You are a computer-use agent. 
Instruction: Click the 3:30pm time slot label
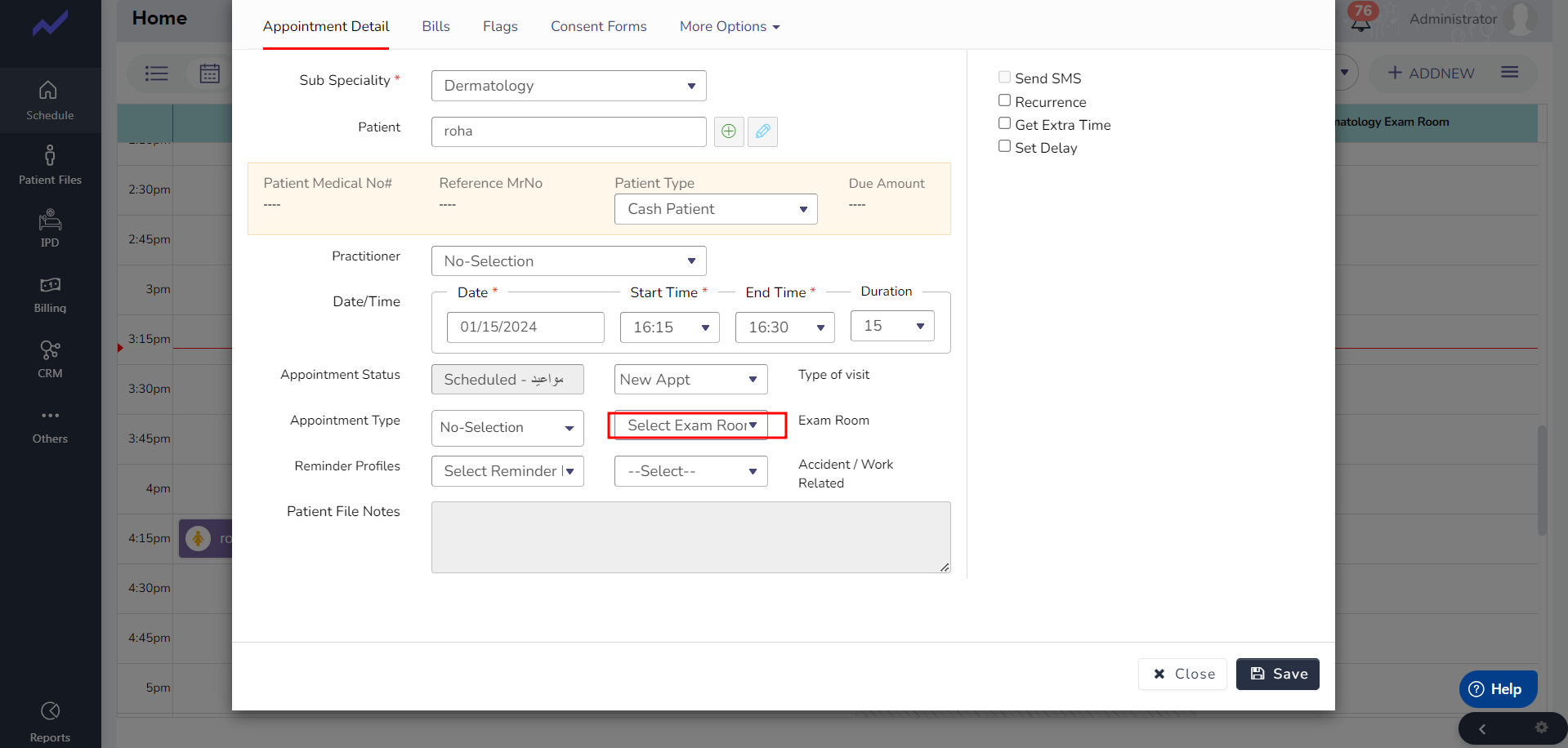[x=150, y=389]
